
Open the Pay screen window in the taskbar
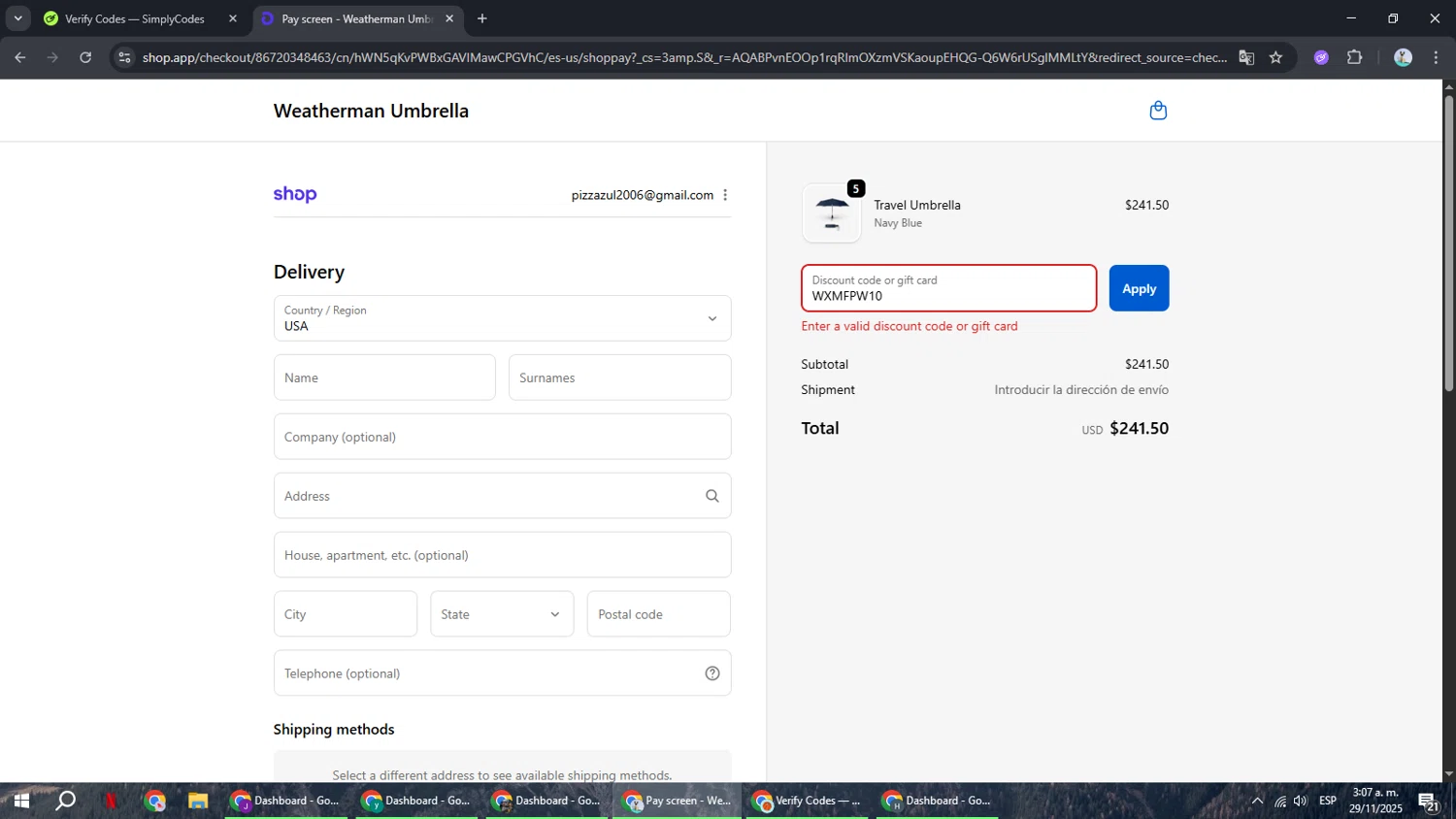click(678, 801)
